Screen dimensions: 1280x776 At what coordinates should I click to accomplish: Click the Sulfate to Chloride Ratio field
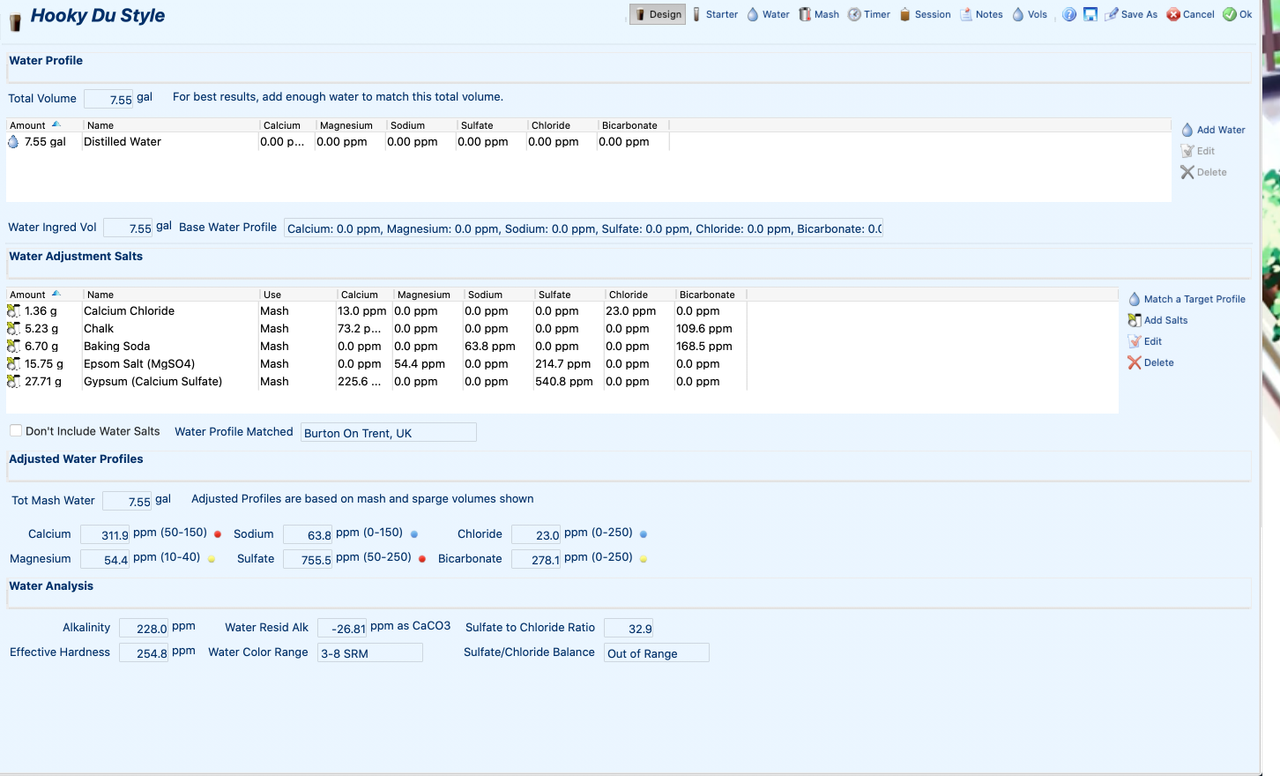pyautogui.click(x=629, y=628)
